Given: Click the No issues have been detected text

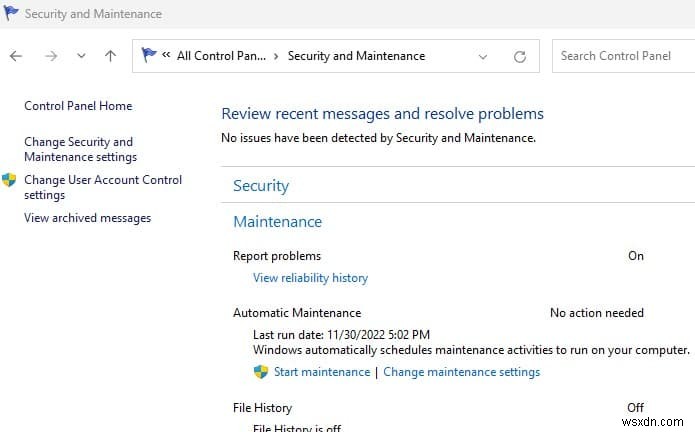Looking at the screenshot, I should [379, 138].
